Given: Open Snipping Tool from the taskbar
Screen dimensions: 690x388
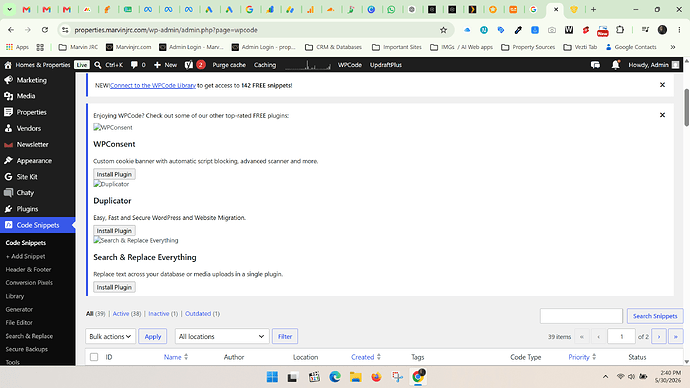Looking at the screenshot, I should (x=397, y=377).
